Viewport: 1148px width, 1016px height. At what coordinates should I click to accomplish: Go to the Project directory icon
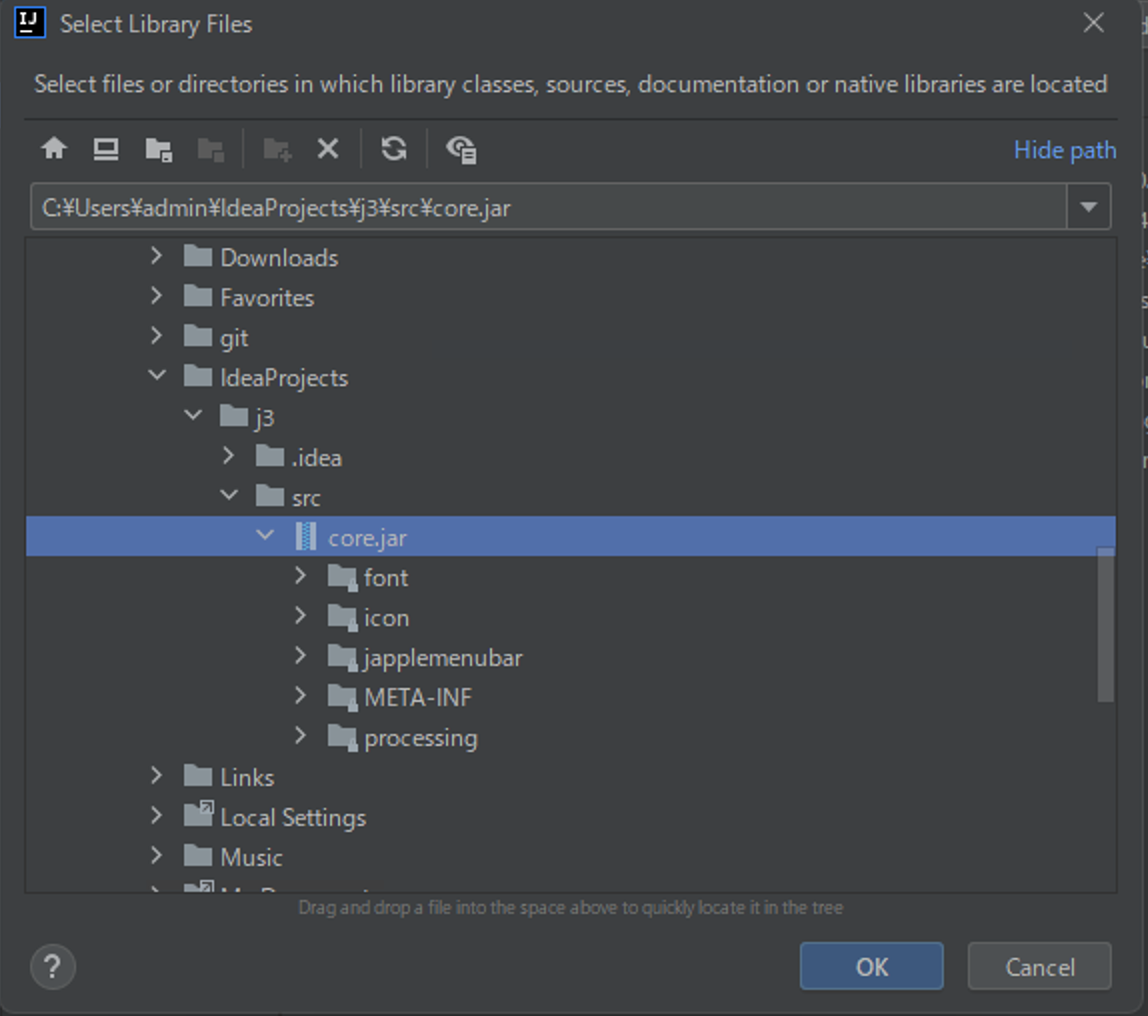158,149
